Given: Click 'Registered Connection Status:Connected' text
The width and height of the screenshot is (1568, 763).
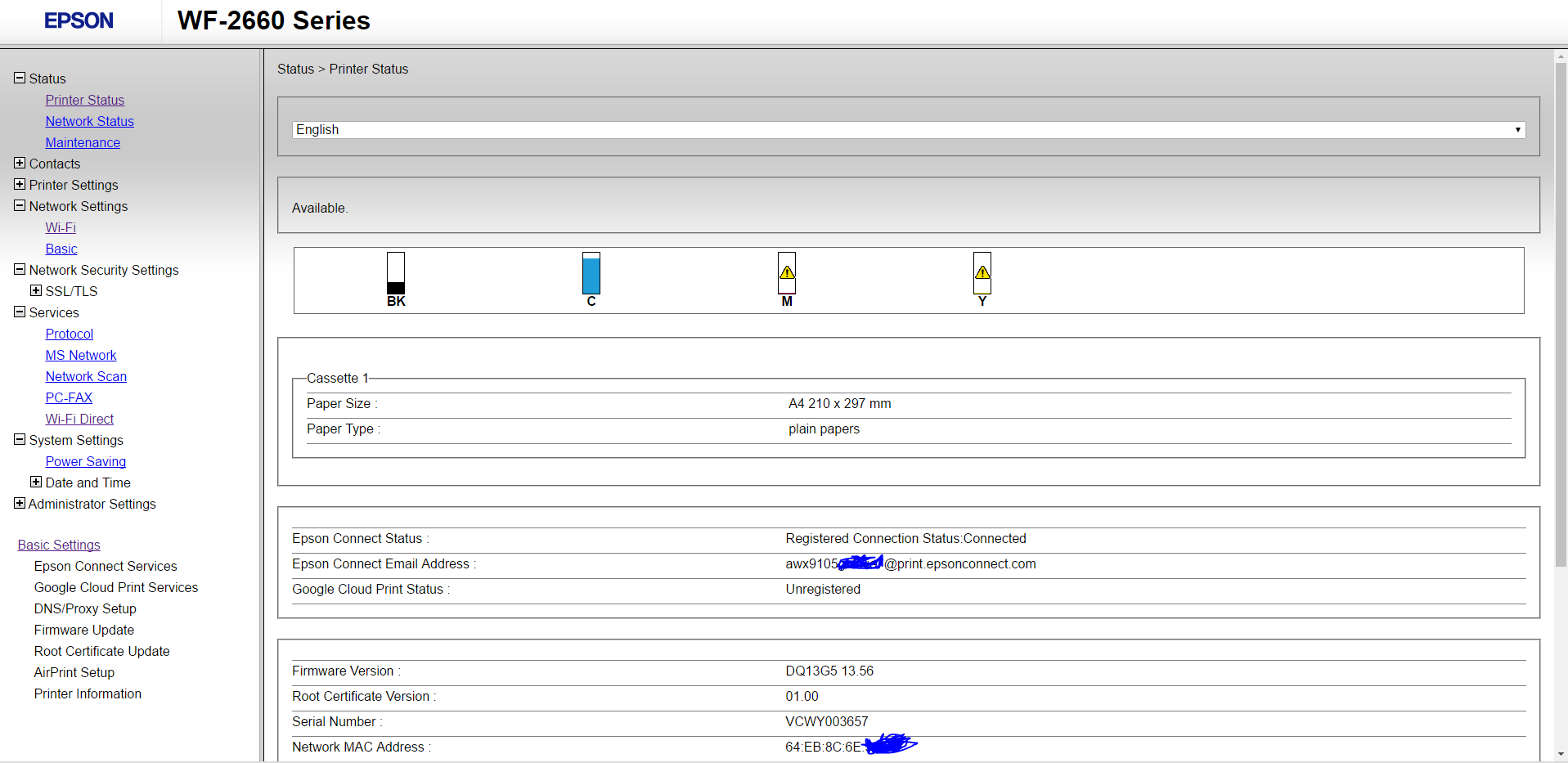Looking at the screenshot, I should pyautogui.click(x=905, y=538).
